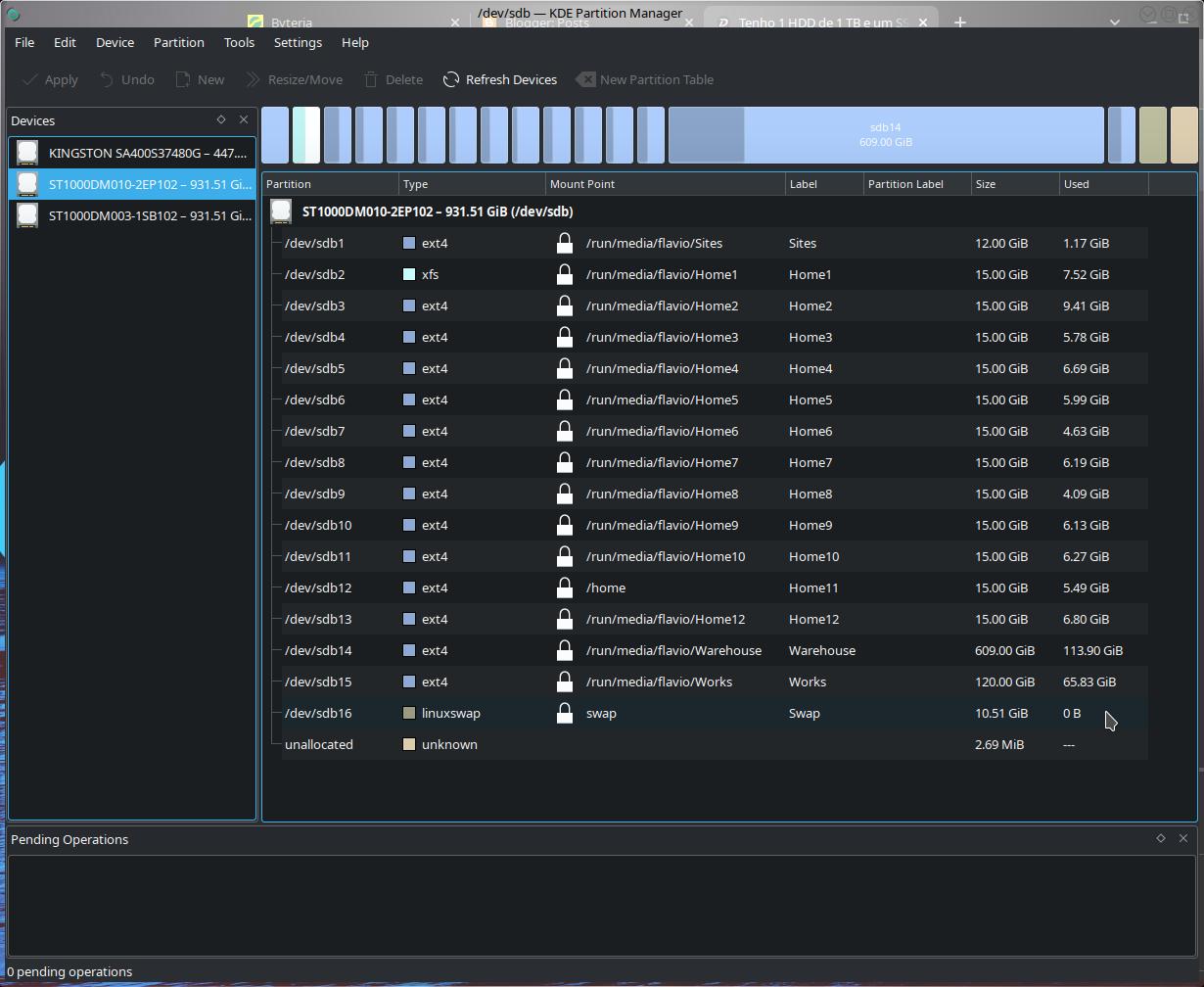Image resolution: width=1204 pixels, height=987 pixels.
Task: Click the lock icon in /dev/sdb12 row
Action: 564,587
